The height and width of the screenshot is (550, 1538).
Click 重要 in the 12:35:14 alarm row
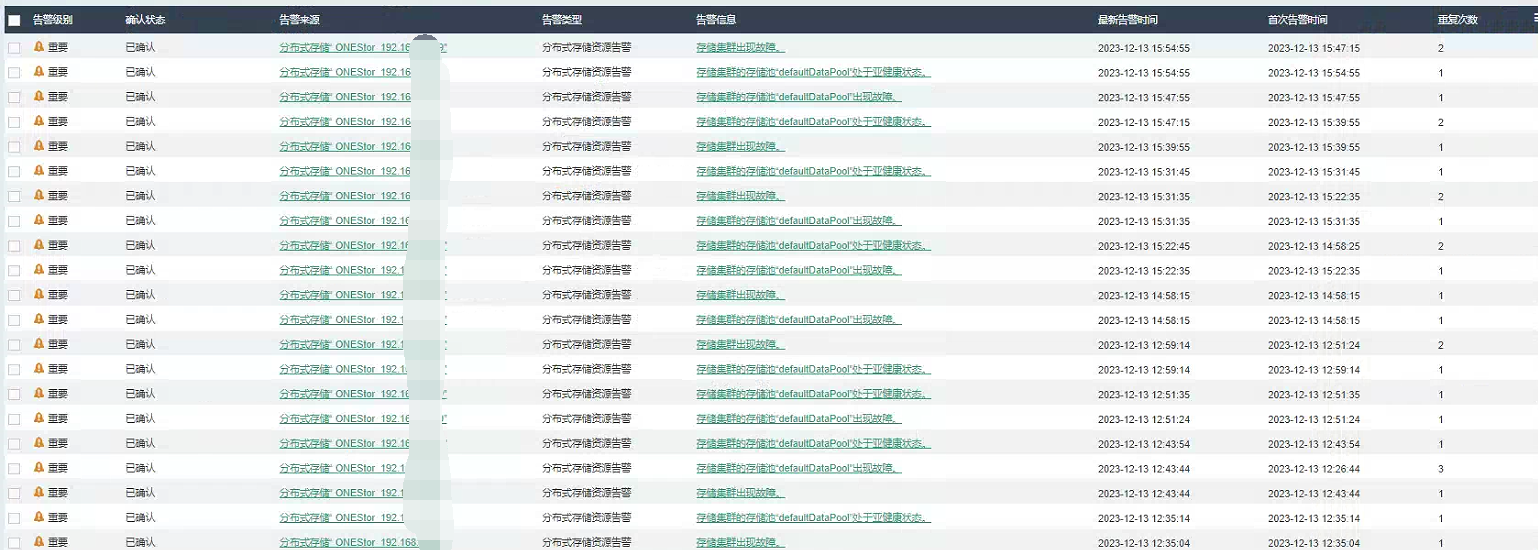click(x=58, y=517)
